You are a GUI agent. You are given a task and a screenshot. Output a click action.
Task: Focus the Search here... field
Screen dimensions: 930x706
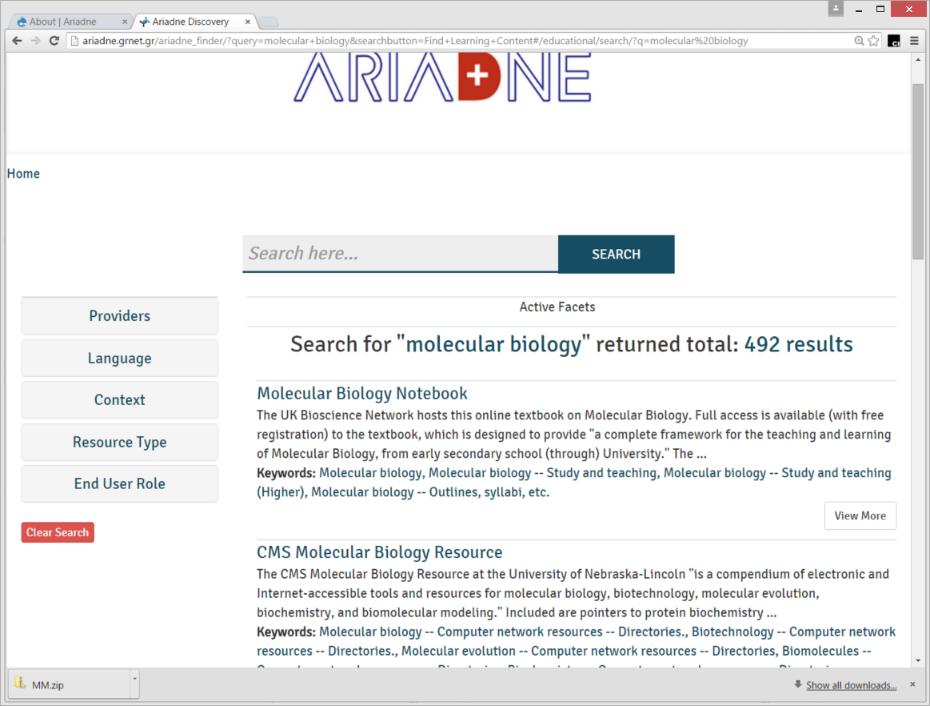(x=400, y=253)
